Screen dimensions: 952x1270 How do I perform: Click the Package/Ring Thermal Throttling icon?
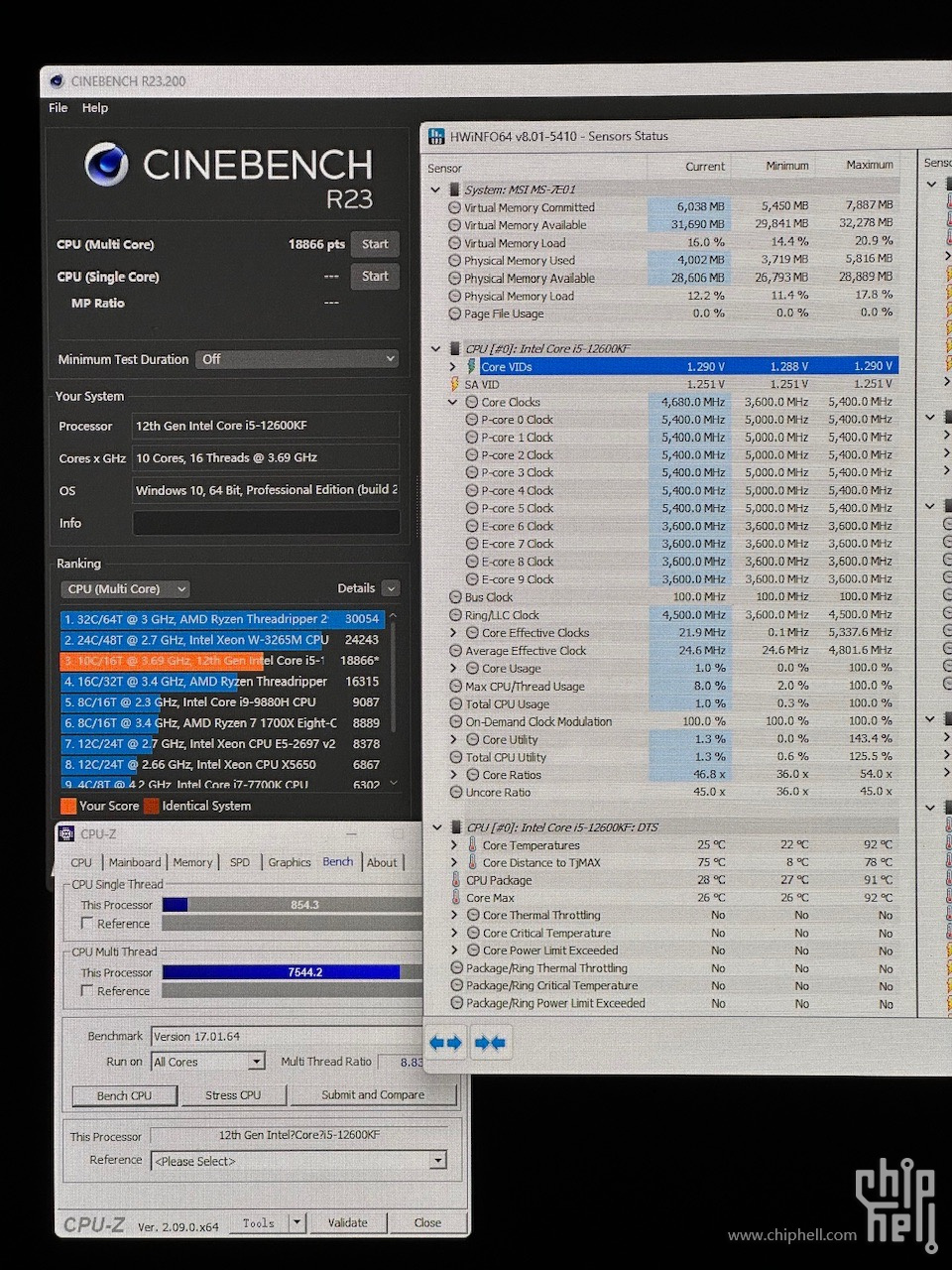[x=456, y=968]
